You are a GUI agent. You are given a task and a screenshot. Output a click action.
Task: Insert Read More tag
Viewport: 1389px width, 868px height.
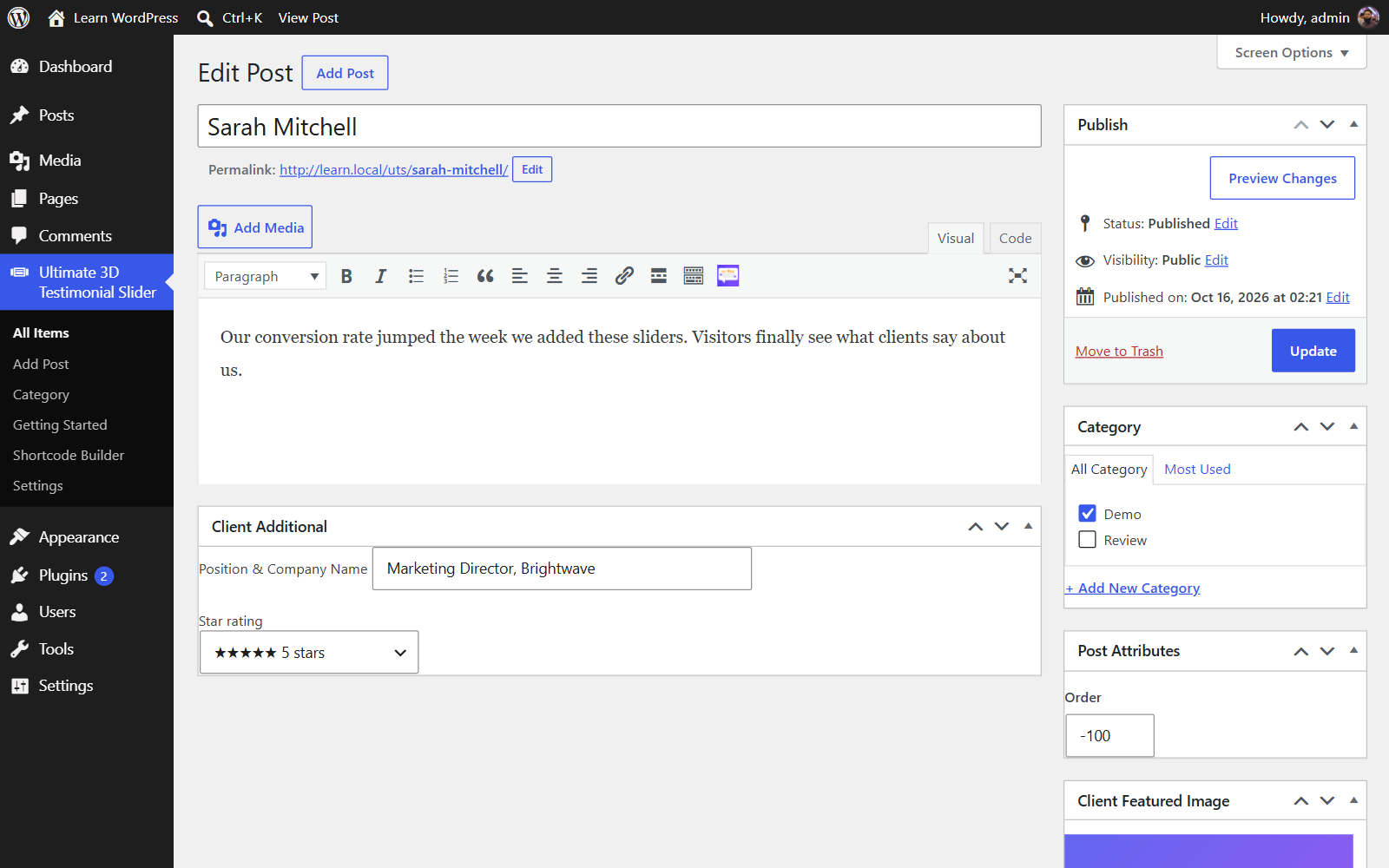[659, 276]
